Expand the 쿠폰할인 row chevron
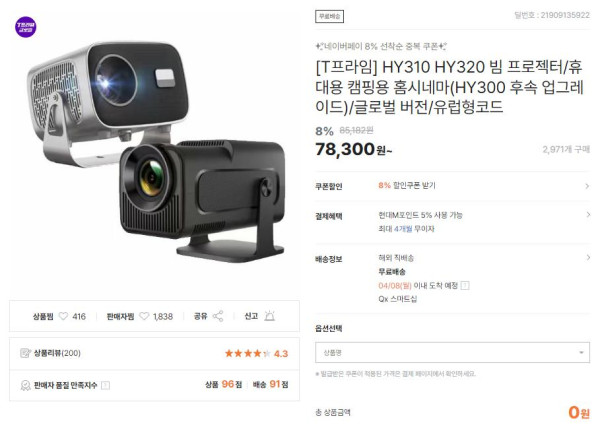 [x=587, y=186]
